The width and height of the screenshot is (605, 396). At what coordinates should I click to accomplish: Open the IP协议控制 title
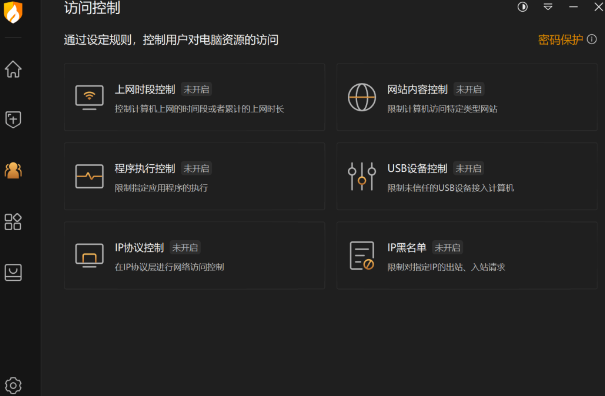pyautogui.click(x=139, y=248)
